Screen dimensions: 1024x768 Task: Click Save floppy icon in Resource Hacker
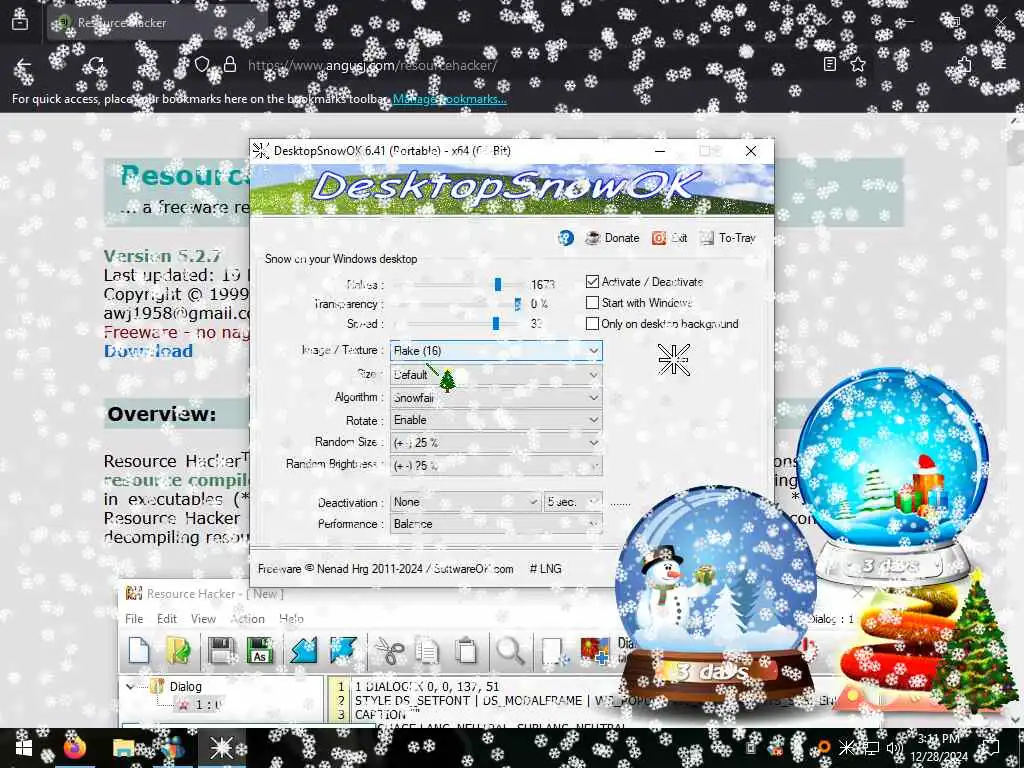(x=221, y=651)
